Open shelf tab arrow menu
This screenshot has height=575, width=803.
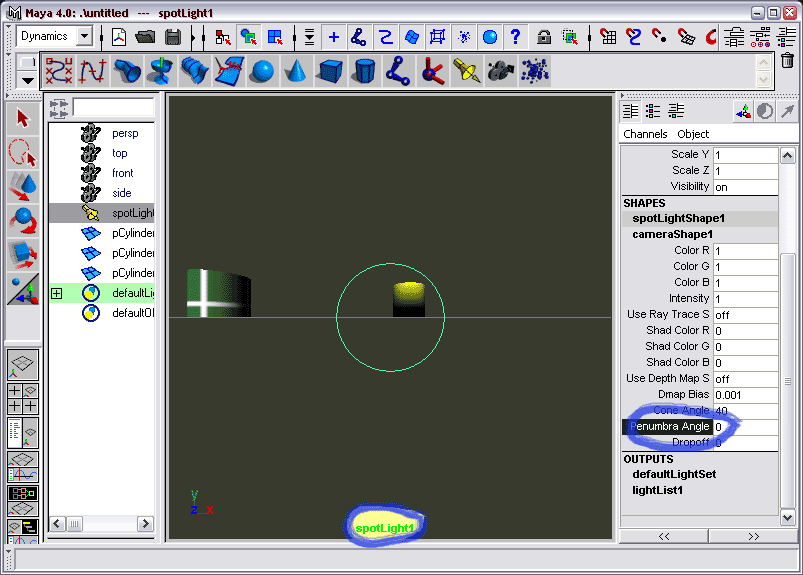click(27, 80)
